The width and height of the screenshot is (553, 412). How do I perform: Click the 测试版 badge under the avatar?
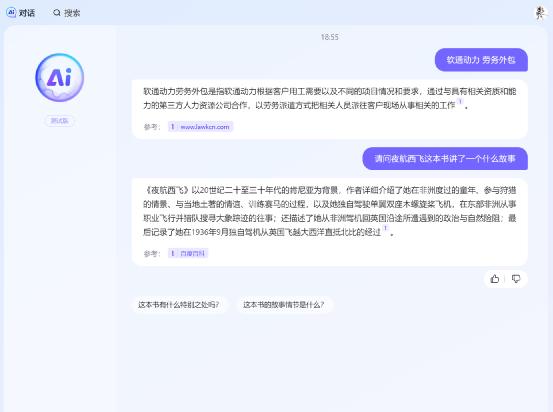click(60, 121)
